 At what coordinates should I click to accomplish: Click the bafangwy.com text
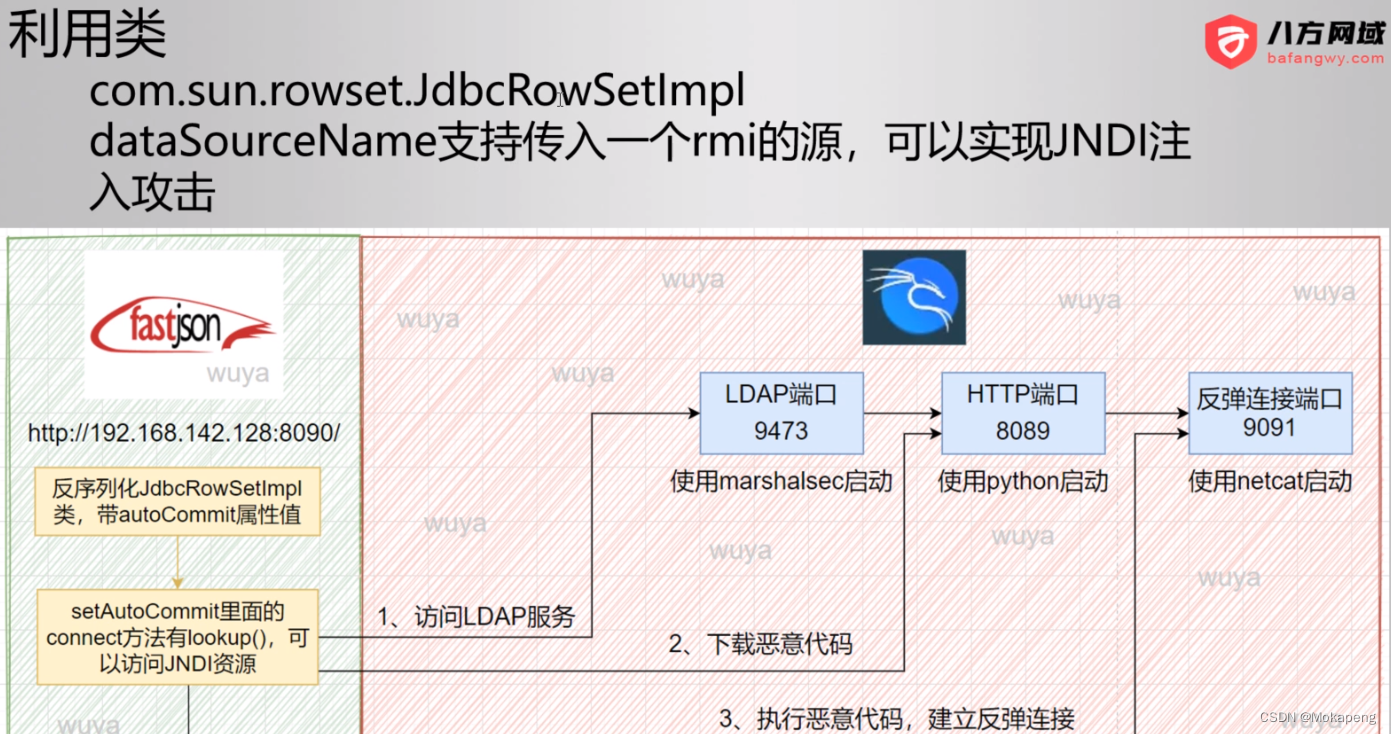point(1325,58)
